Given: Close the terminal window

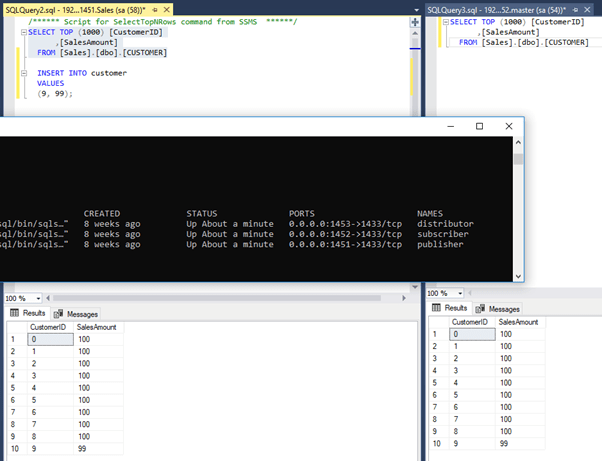Looking at the screenshot, I should tap(510, 126).
